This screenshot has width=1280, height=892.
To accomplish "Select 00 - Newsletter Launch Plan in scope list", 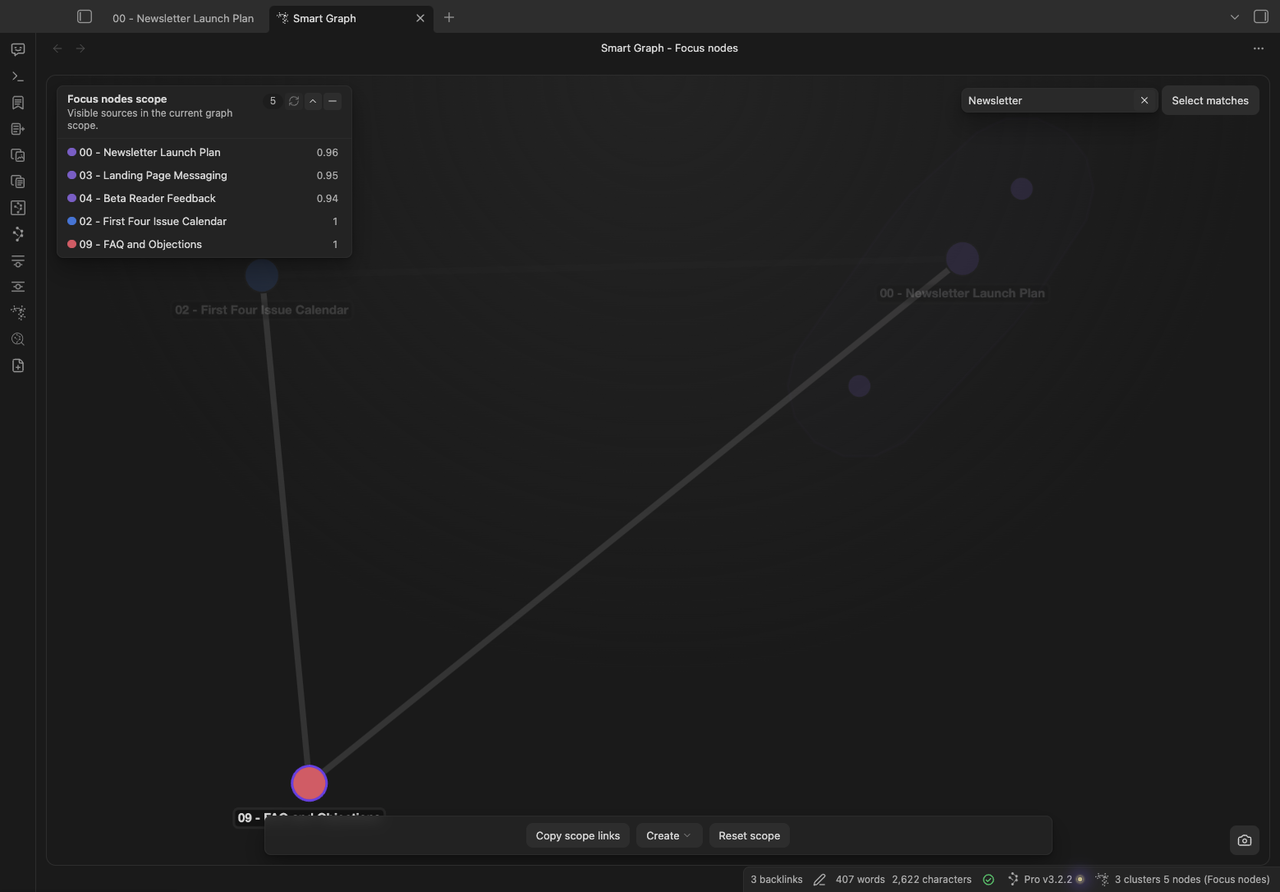I will pos(203,152).
